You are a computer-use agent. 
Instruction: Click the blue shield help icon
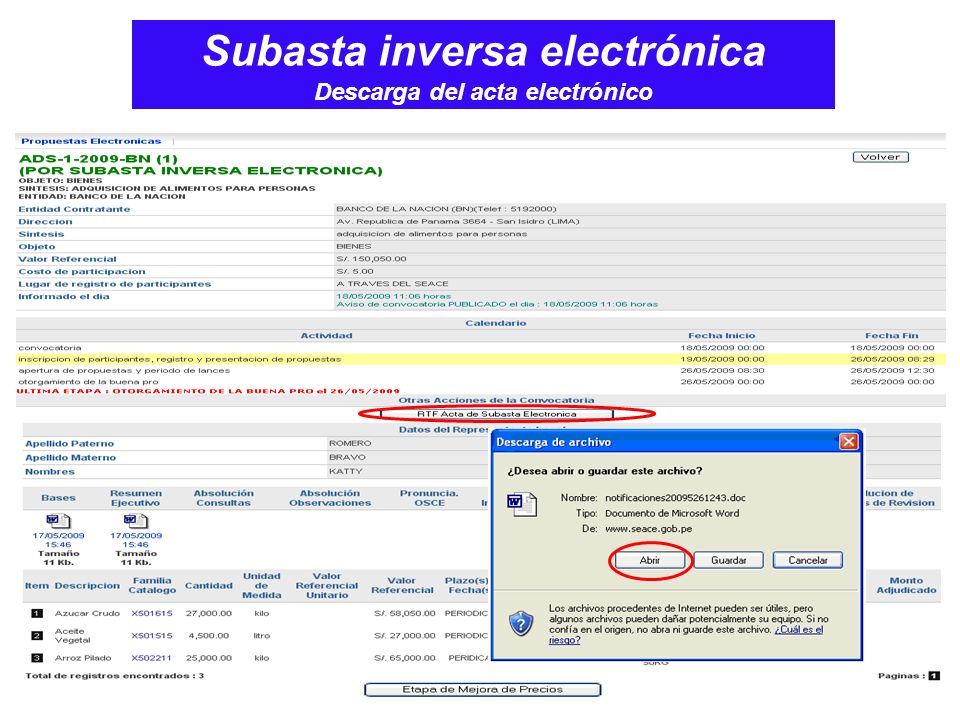pyautogui.click(x=521, y=624)
